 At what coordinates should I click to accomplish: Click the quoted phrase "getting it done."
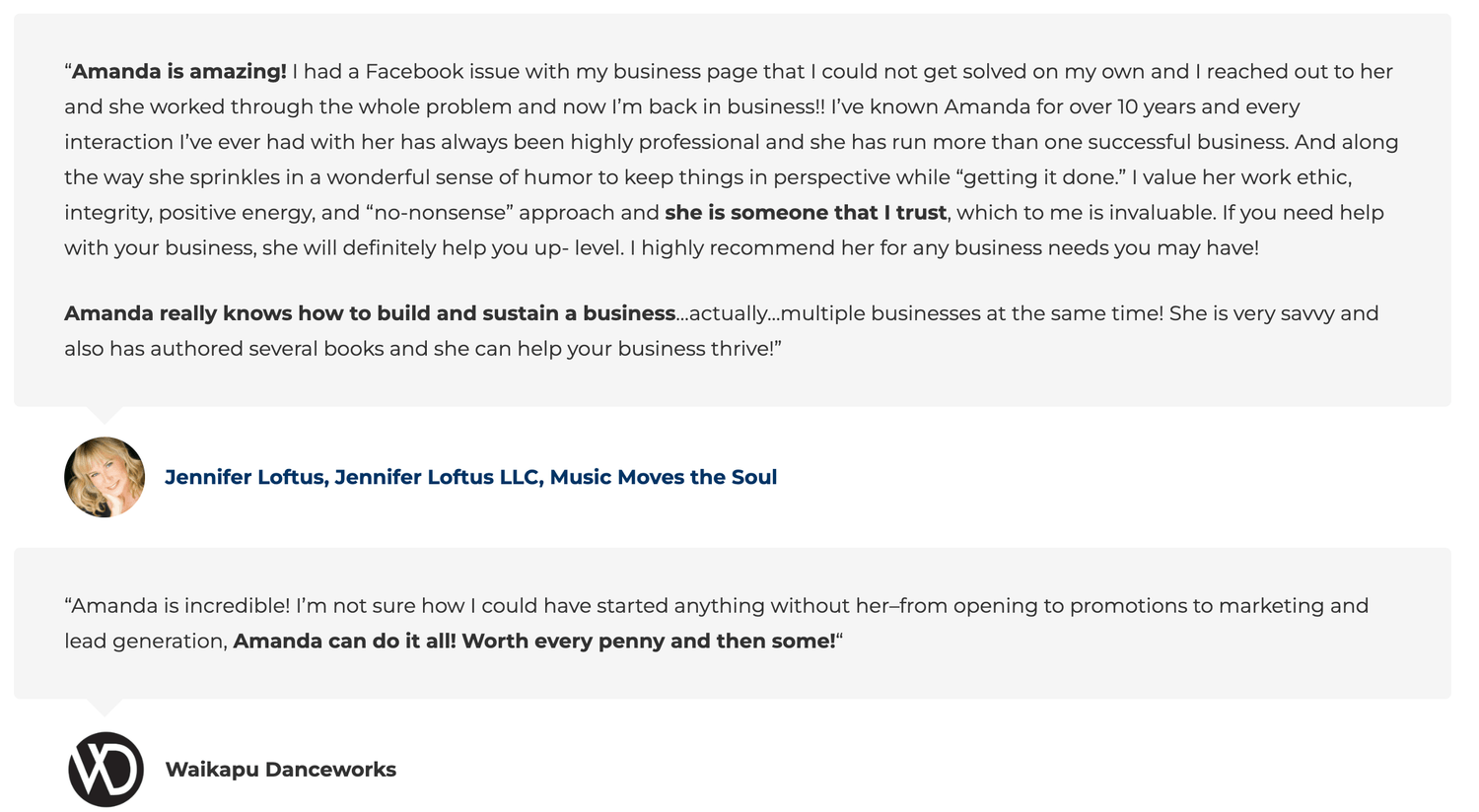tap(1040, 177)
